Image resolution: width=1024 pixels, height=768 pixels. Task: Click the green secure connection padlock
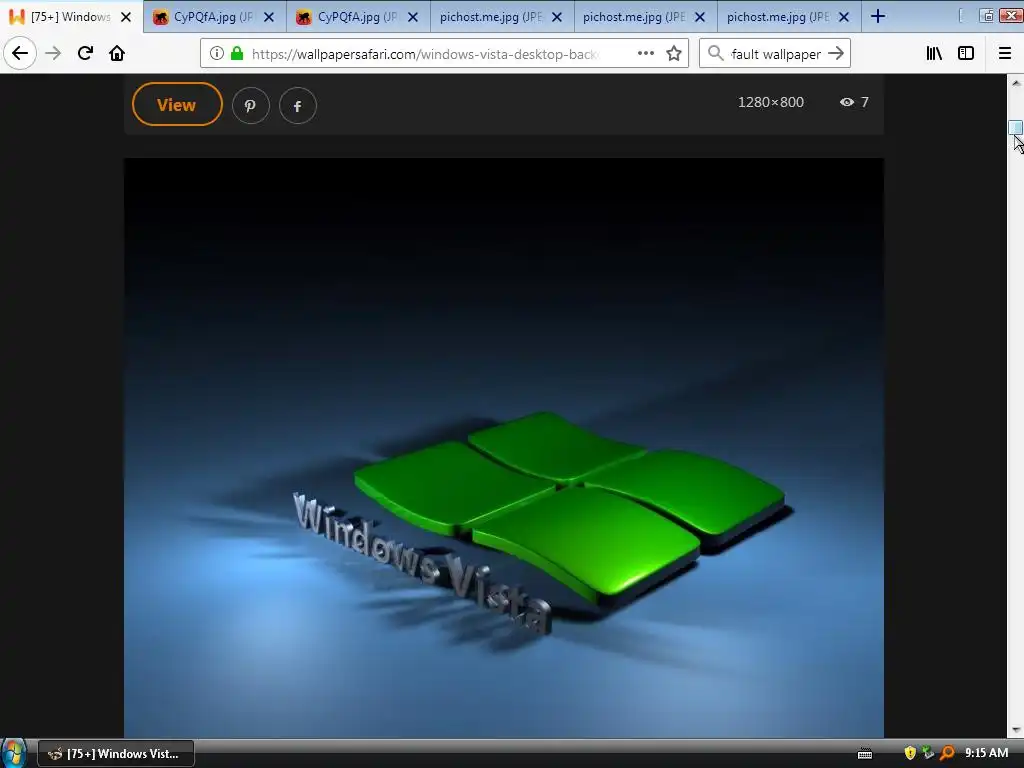(237, 53)
